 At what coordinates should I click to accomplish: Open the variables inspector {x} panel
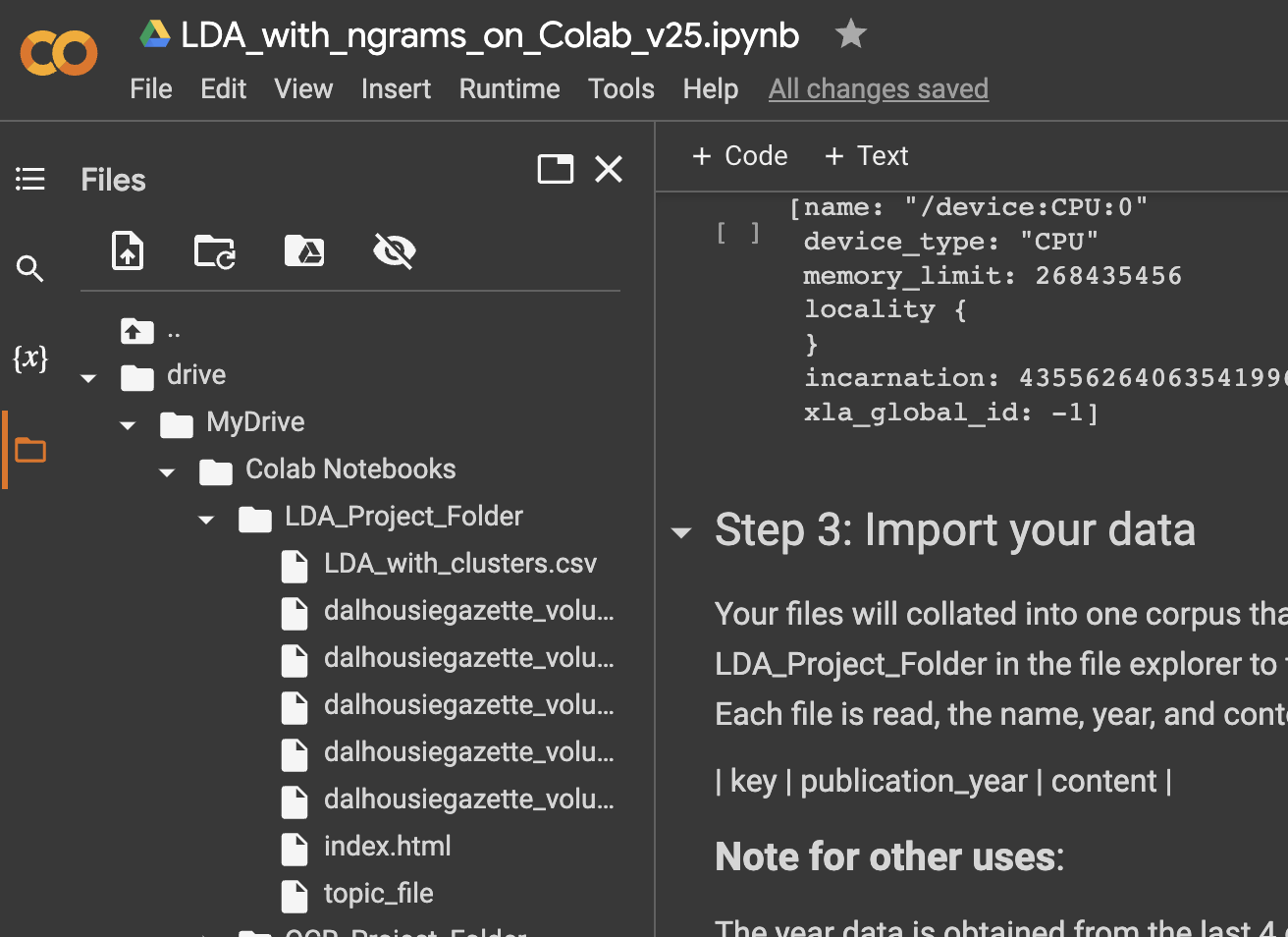[x=29, y=358]
